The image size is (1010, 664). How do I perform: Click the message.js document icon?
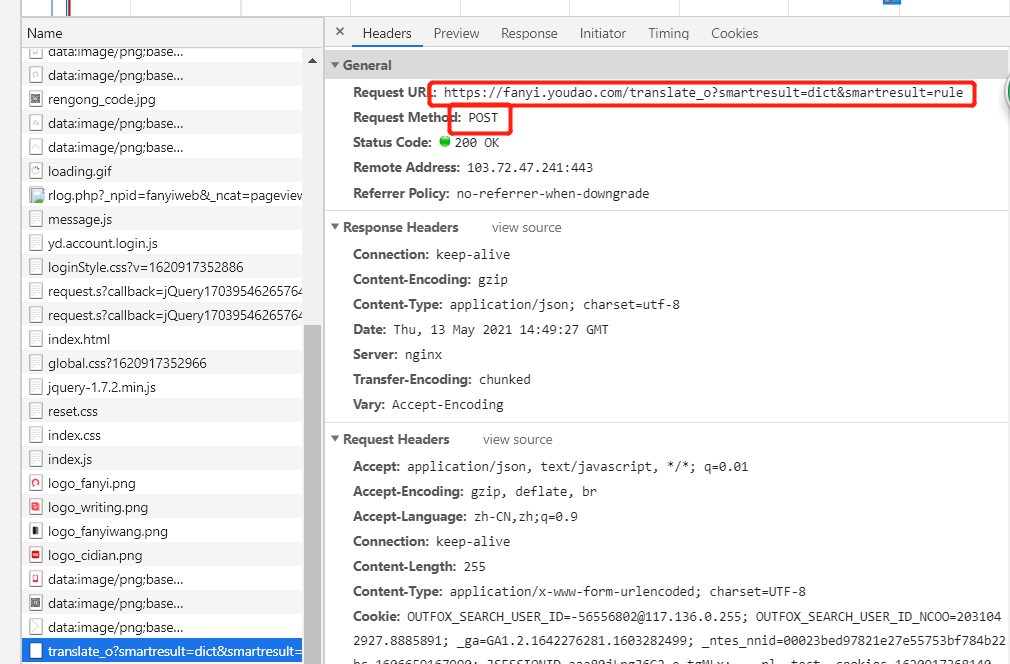click(x=36, y=220)
